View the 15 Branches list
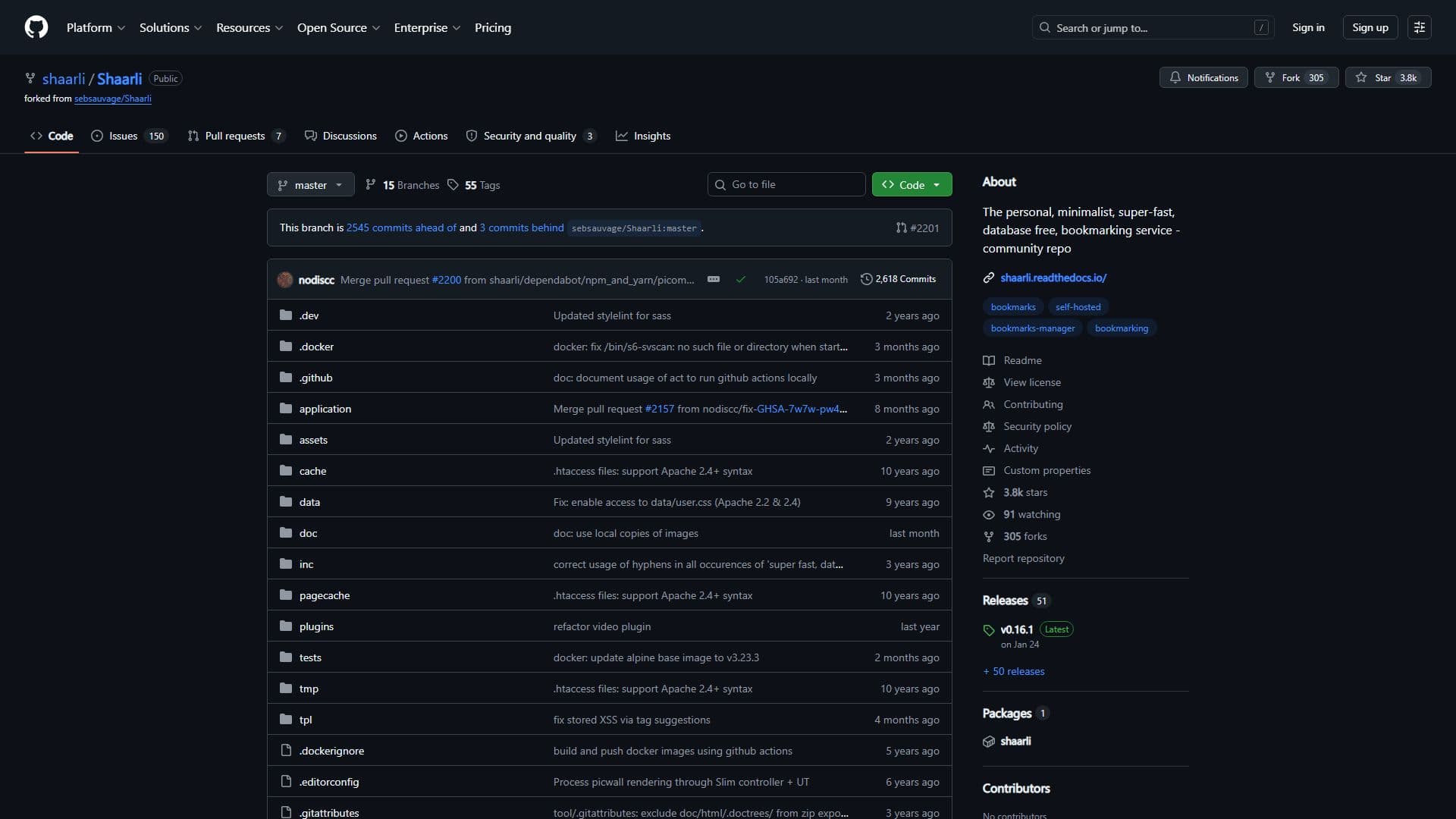Viewport: 1456px width, 819px height. pyautogui.click(x=403, y=185)
